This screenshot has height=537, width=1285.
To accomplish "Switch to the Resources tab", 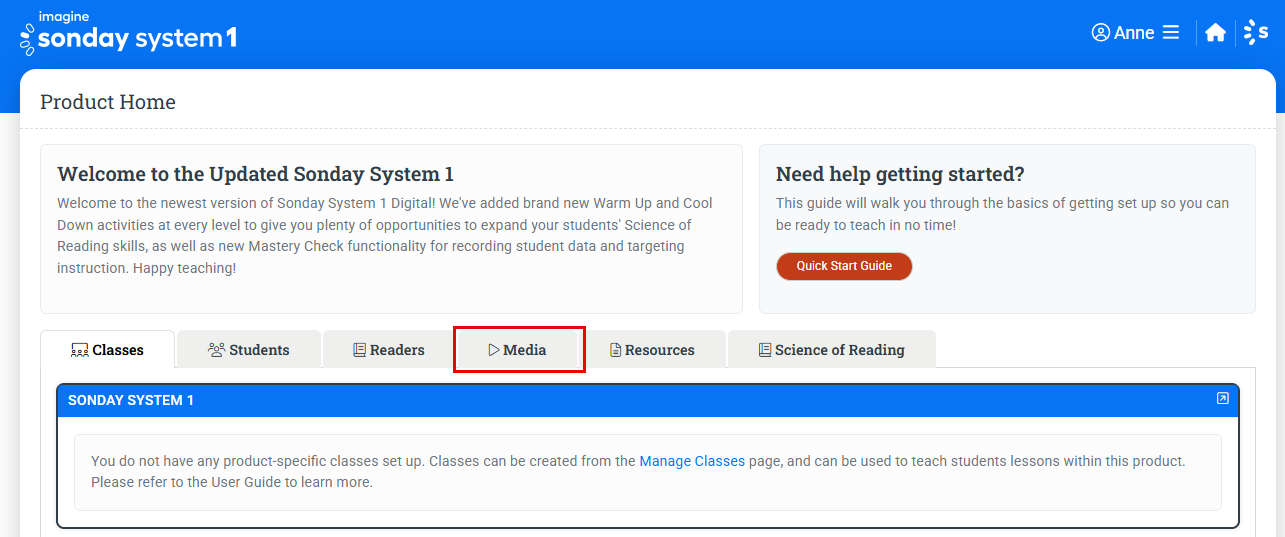I will 652,350.
